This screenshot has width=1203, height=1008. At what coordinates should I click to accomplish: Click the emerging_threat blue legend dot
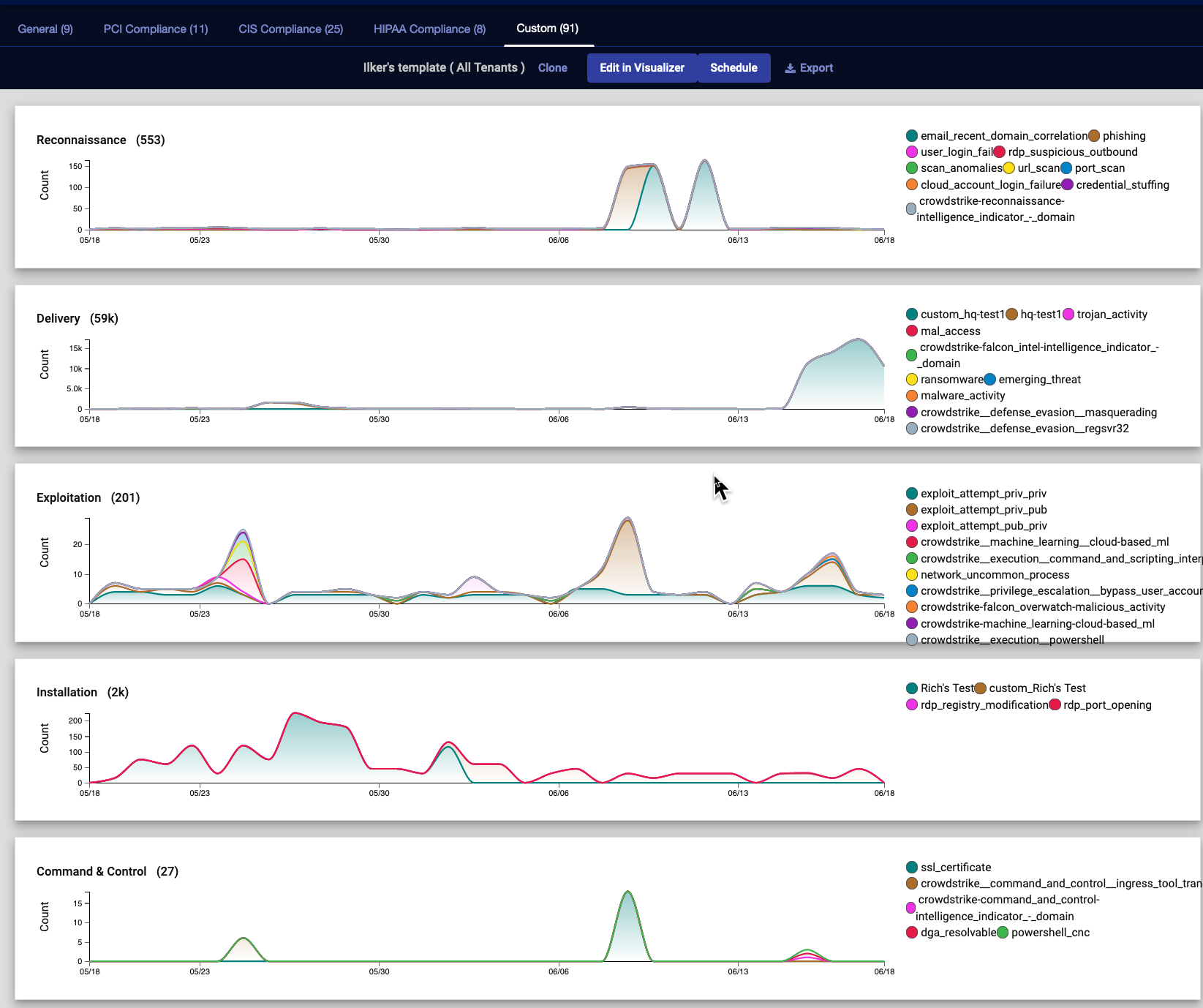pyautogui.click(x=990, y=380)
